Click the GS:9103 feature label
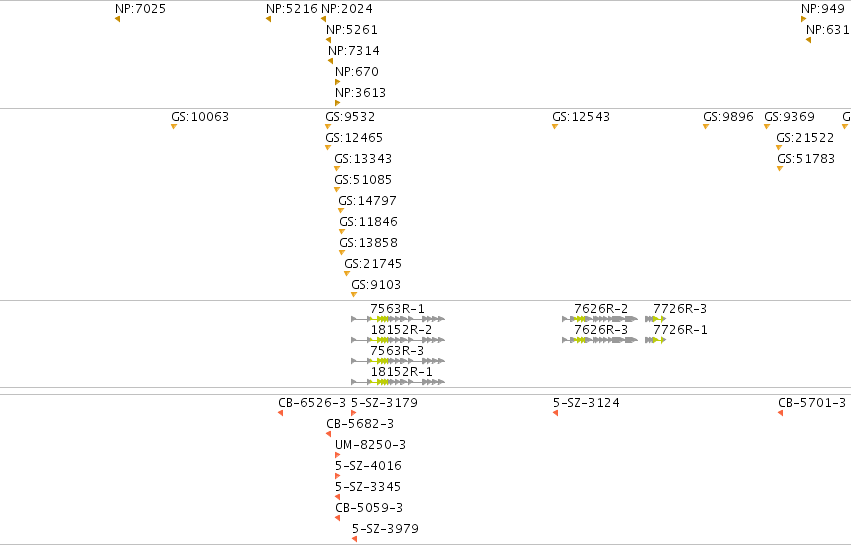Viewport: 851px width, 545px height. pyautogui.click(x=376, y=285)
